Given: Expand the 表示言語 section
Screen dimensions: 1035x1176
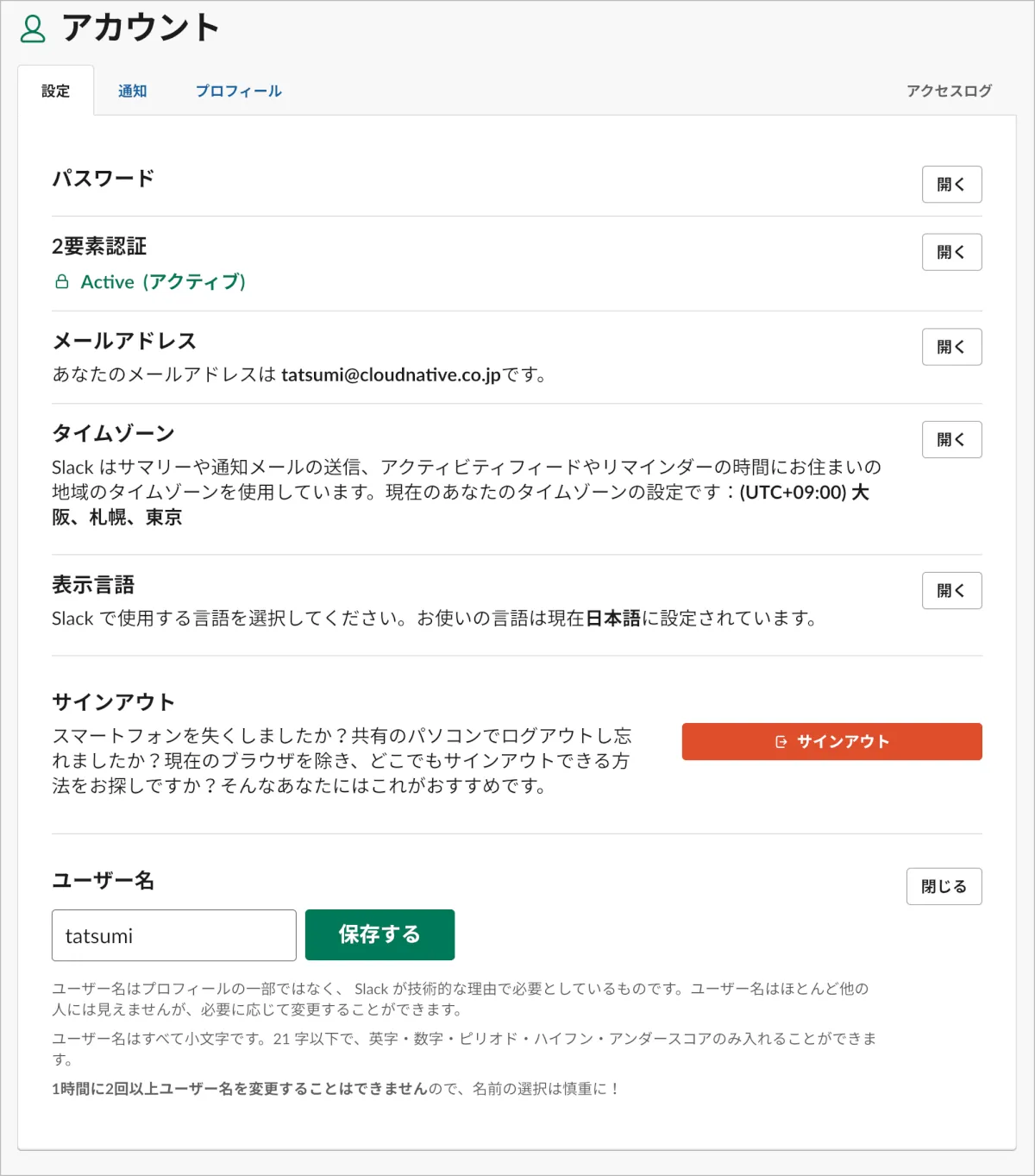Looking at the screenshot, I should (951, 591).
